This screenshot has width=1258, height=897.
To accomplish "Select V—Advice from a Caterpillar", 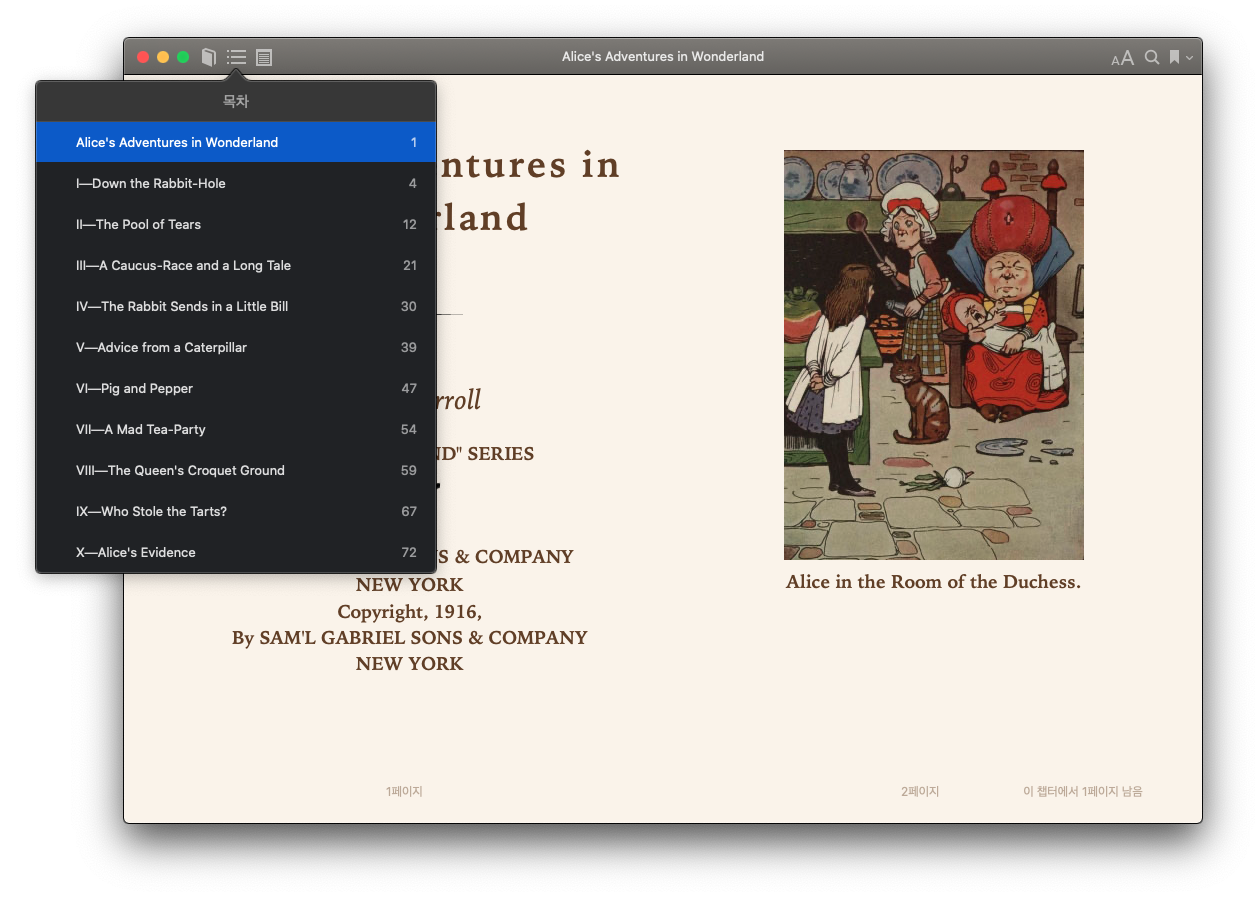I will [x=236, y=347].
